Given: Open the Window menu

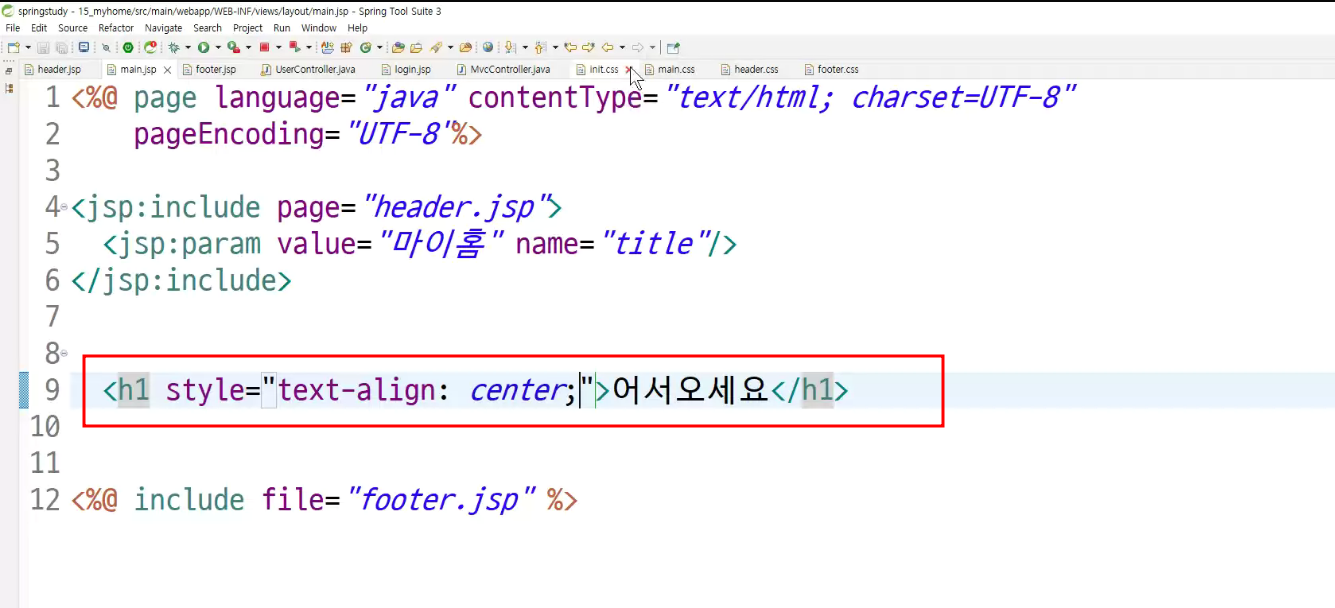Looking at the screenshot, I should [319, 28].
